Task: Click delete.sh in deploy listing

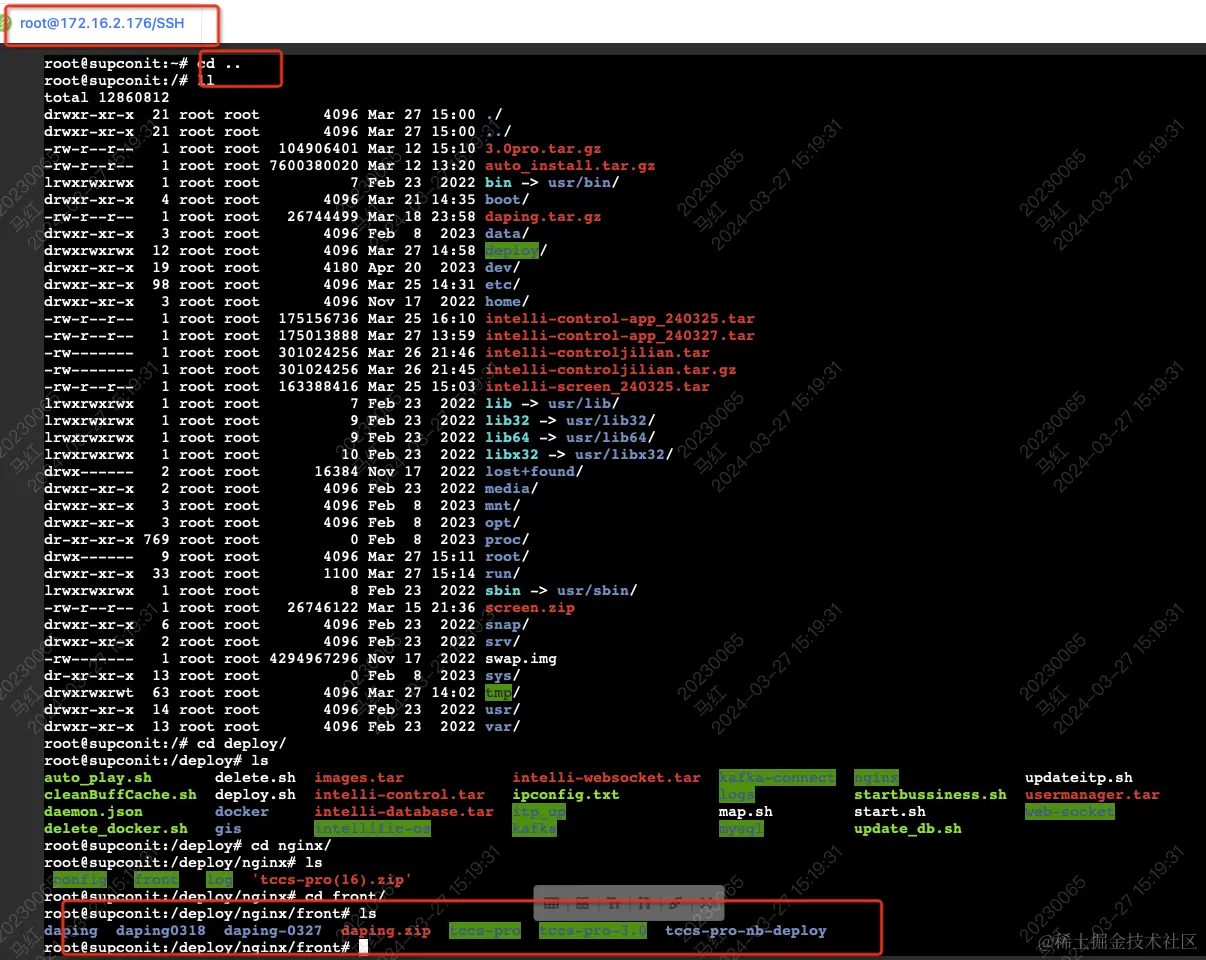Action: coord(255,777)
